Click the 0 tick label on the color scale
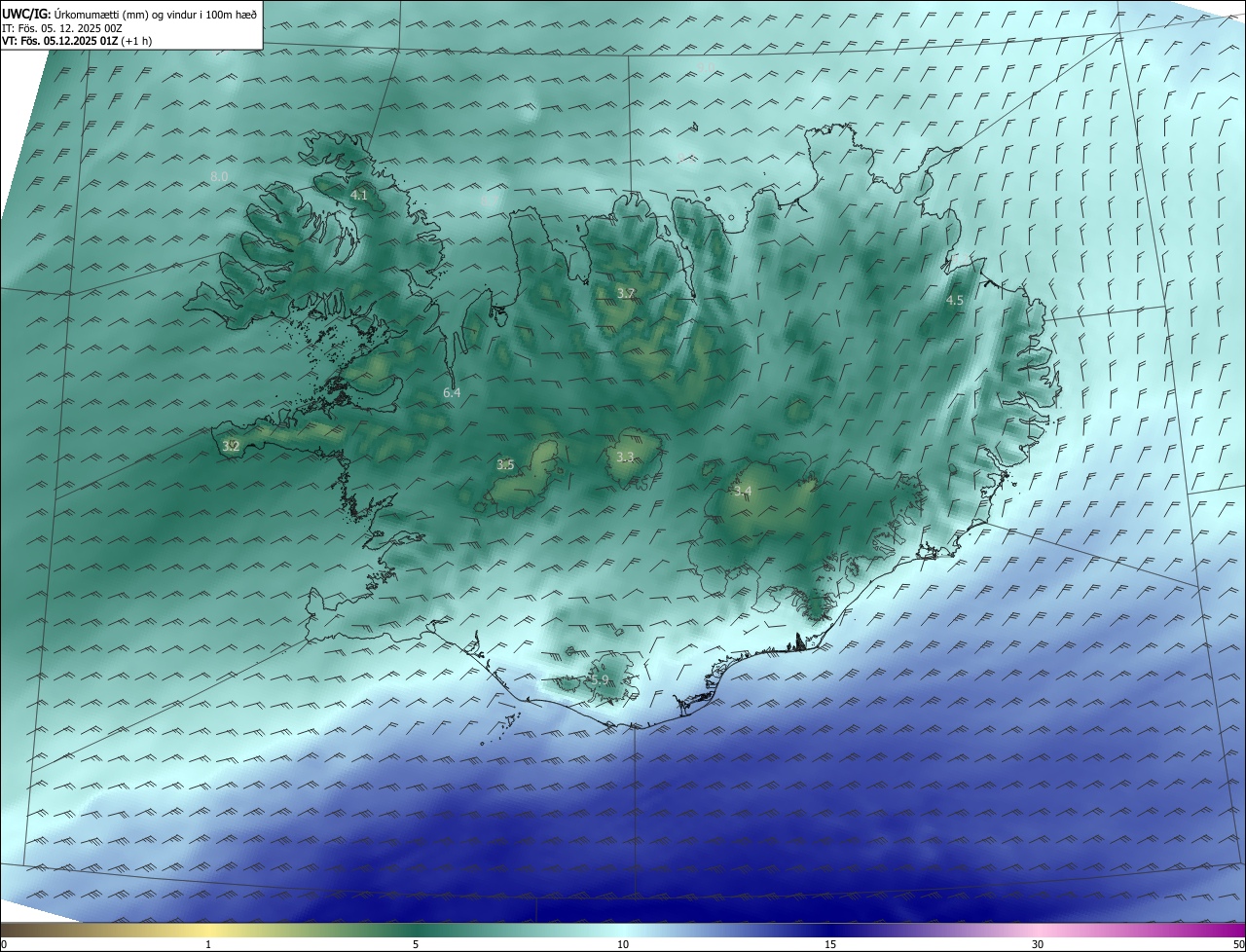This screenshot has width=1246, height=952. (x=4, y=944)
